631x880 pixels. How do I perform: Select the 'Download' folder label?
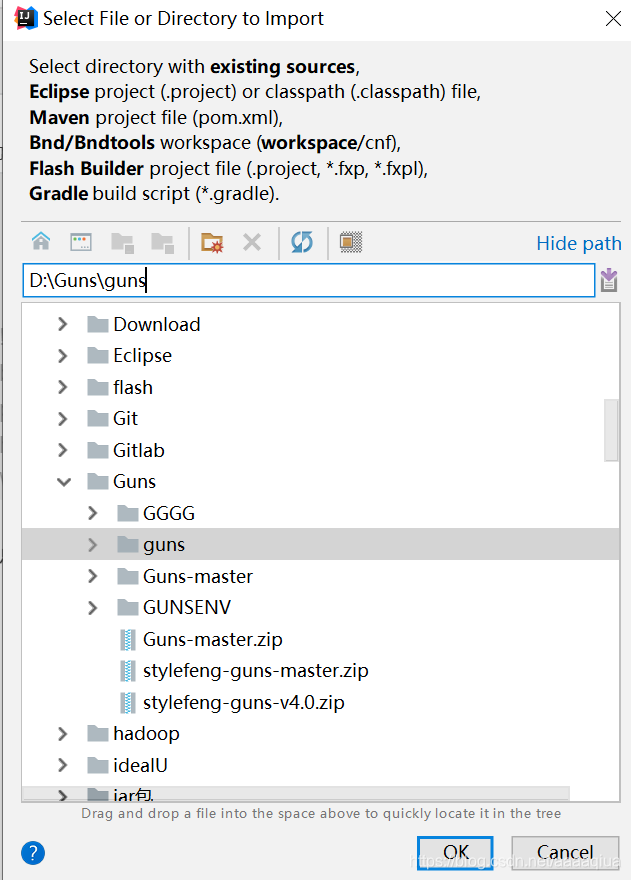[x=157, y=324]
